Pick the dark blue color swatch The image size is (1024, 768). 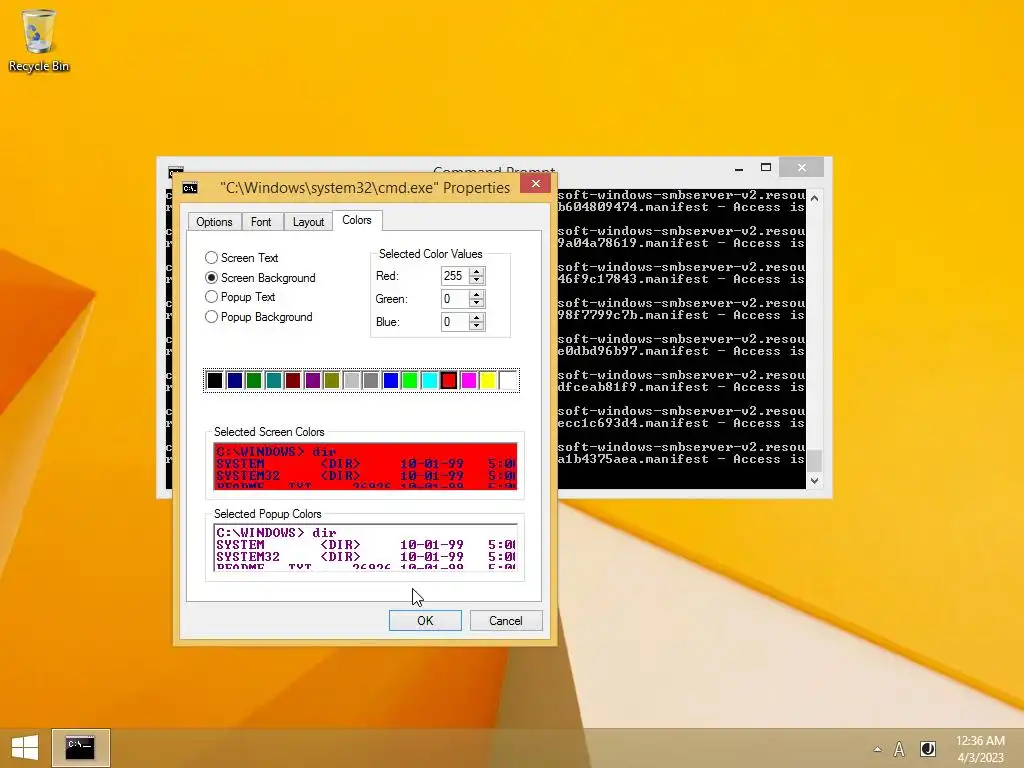(234, 381)
